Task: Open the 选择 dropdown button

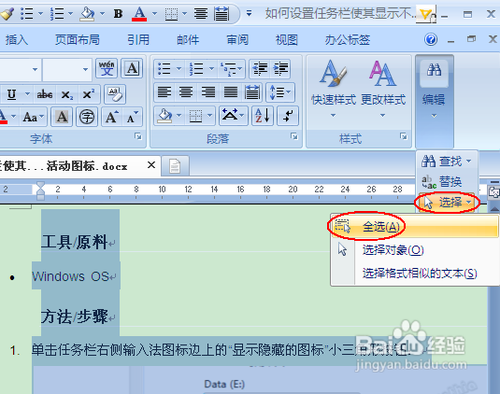Action: point(447,202)
